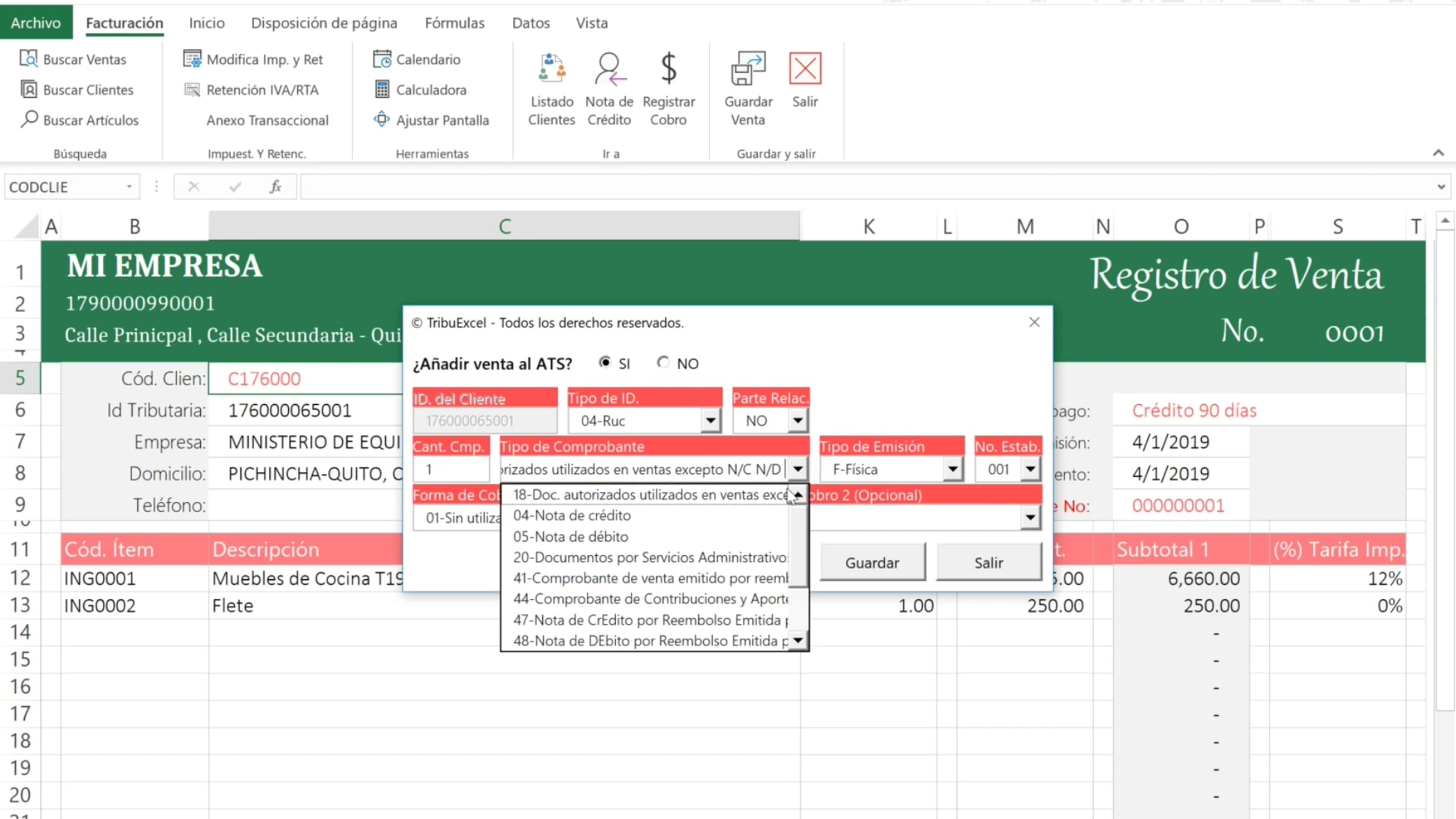Select column O header

[1181, 226]
